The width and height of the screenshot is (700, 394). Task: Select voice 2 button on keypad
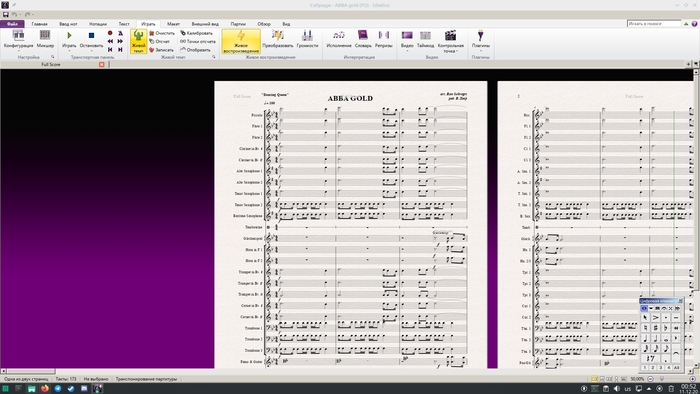click(652, 367)
